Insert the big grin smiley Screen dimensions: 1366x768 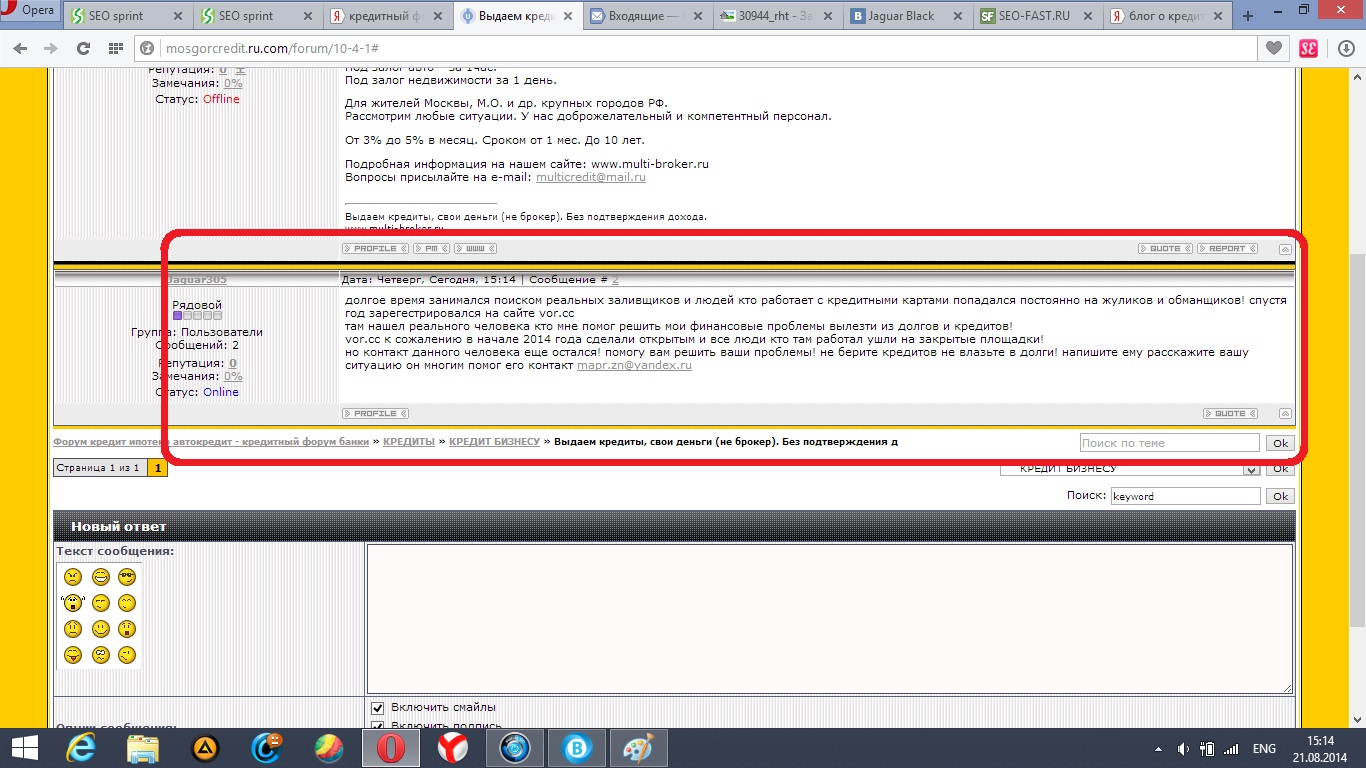pyautogui.click(x=100, y=577)
